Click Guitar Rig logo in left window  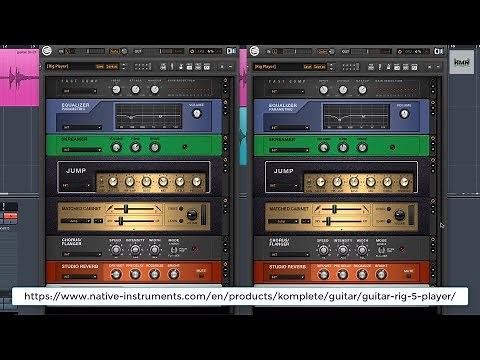(x=47, y=51)
